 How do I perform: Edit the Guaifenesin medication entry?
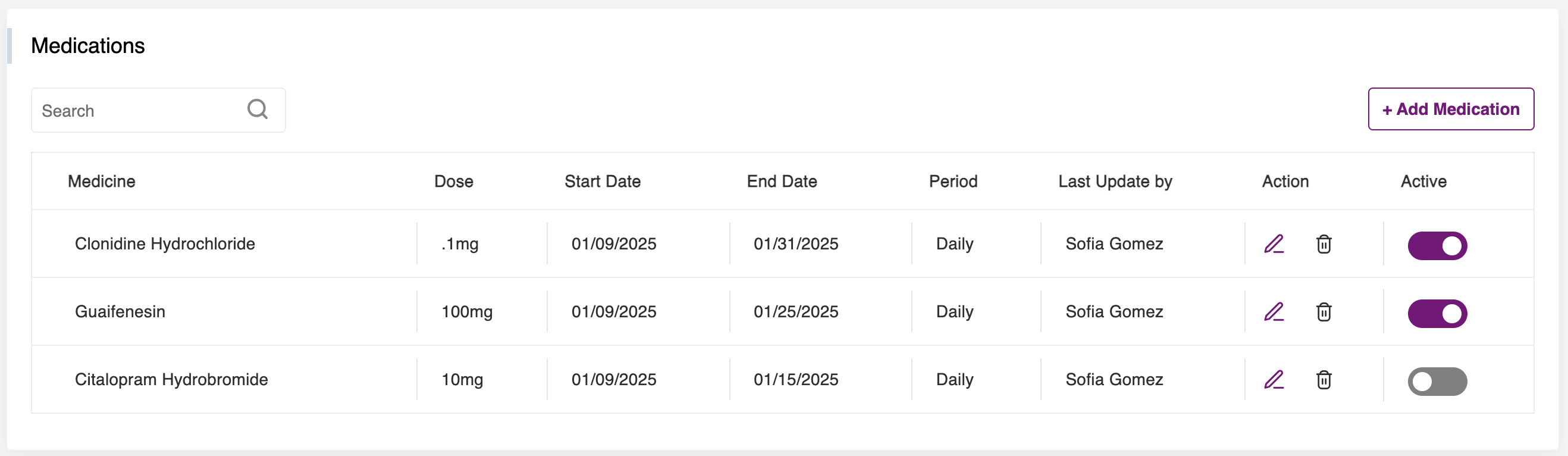1274,312
